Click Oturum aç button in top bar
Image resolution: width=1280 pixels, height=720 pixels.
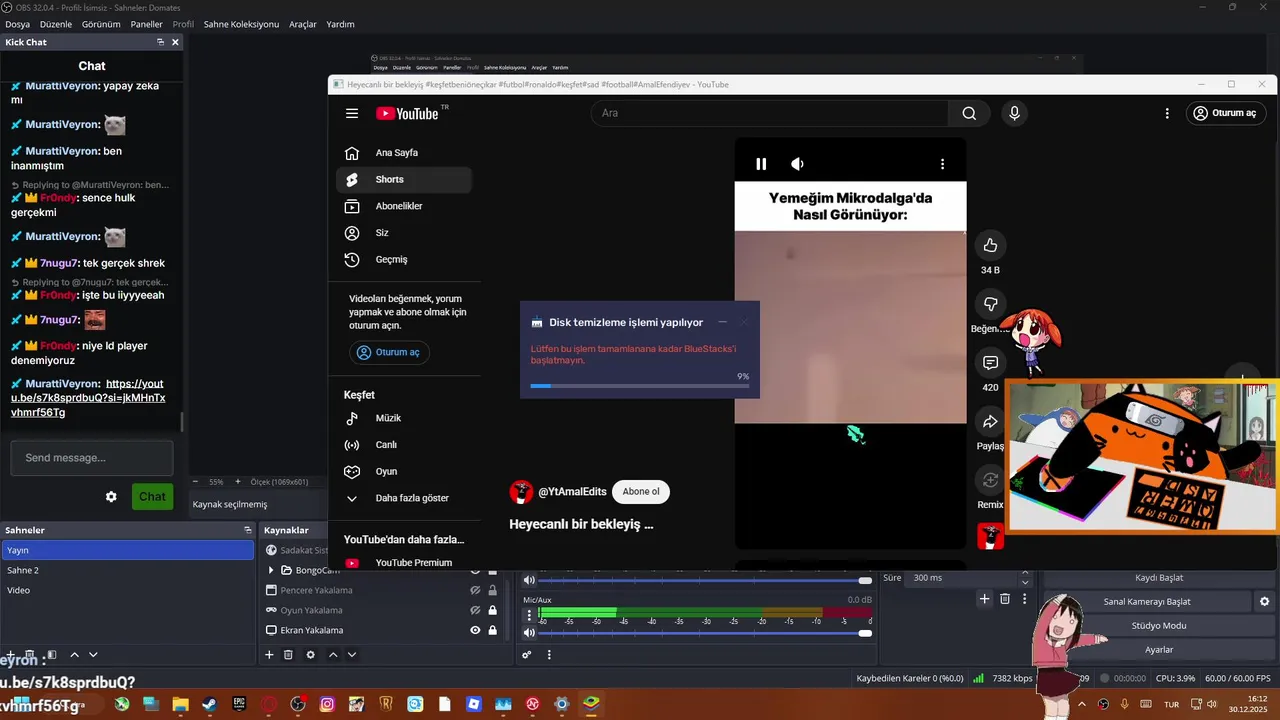coord(1224,113)
